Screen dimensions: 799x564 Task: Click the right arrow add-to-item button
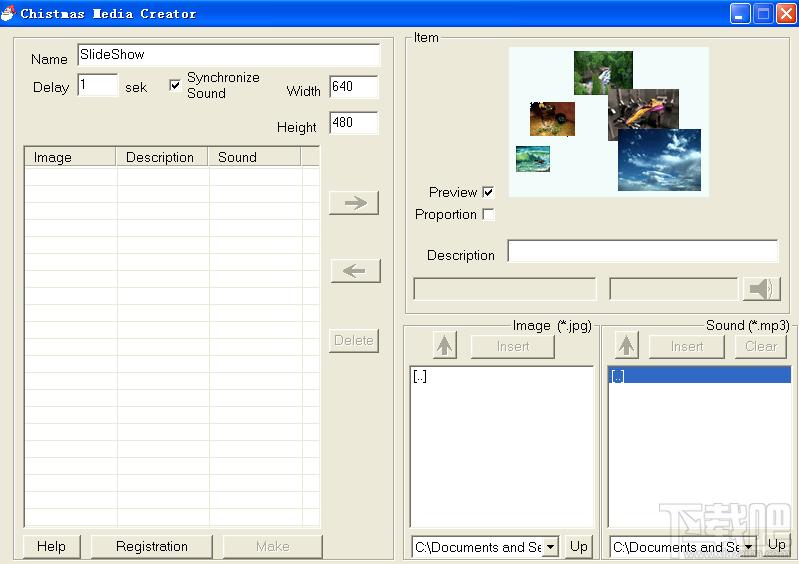coord(354,203)
